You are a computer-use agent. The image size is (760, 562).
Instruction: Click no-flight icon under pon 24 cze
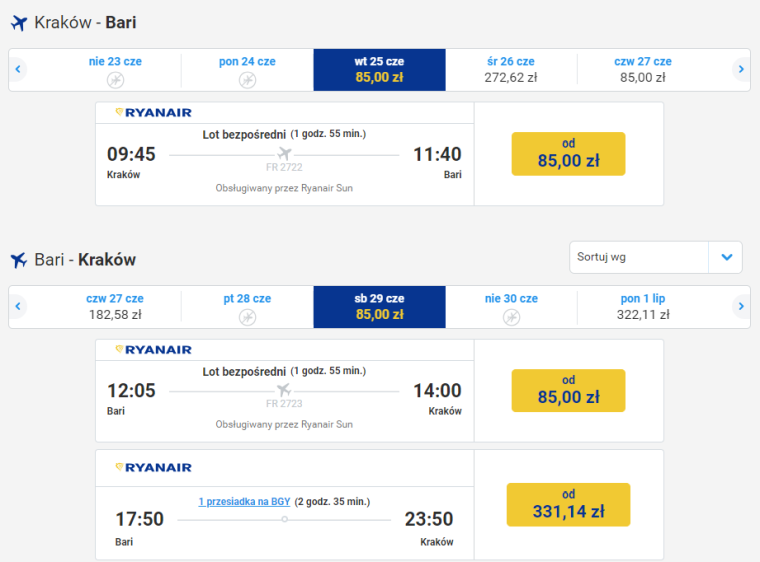pos(247,80)
